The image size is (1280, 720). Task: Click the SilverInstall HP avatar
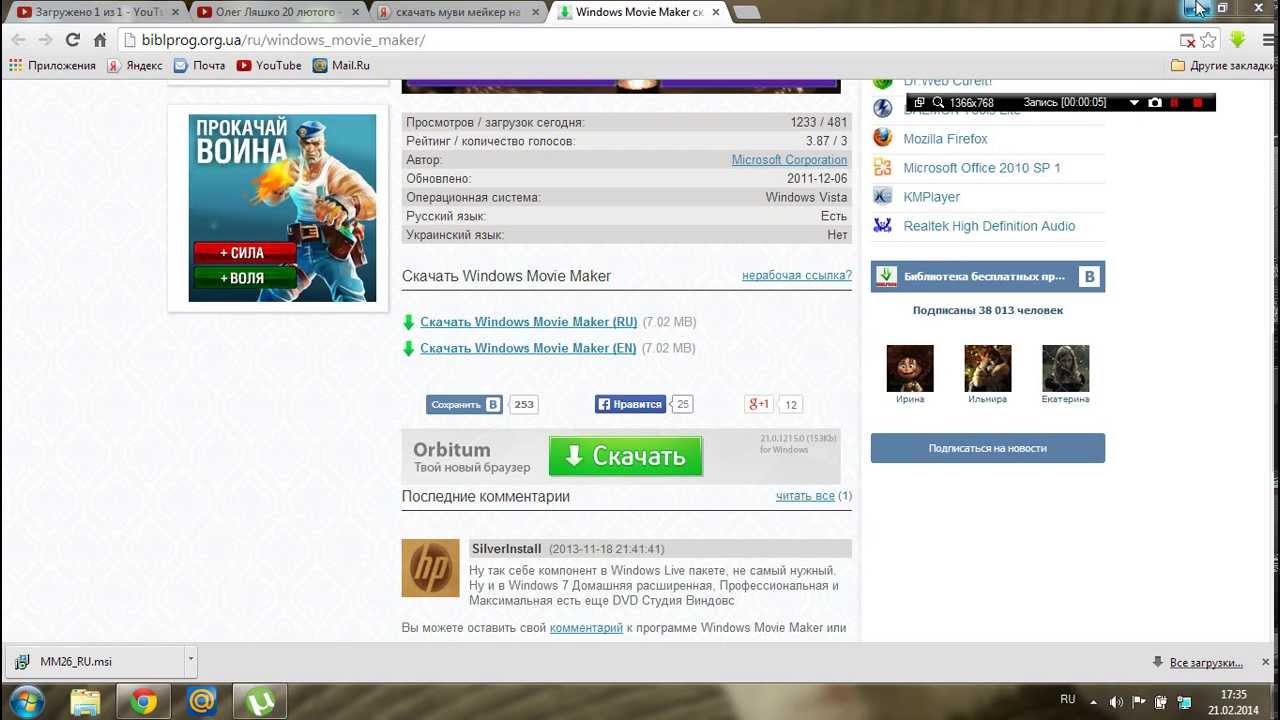click(x=430, y=568)
